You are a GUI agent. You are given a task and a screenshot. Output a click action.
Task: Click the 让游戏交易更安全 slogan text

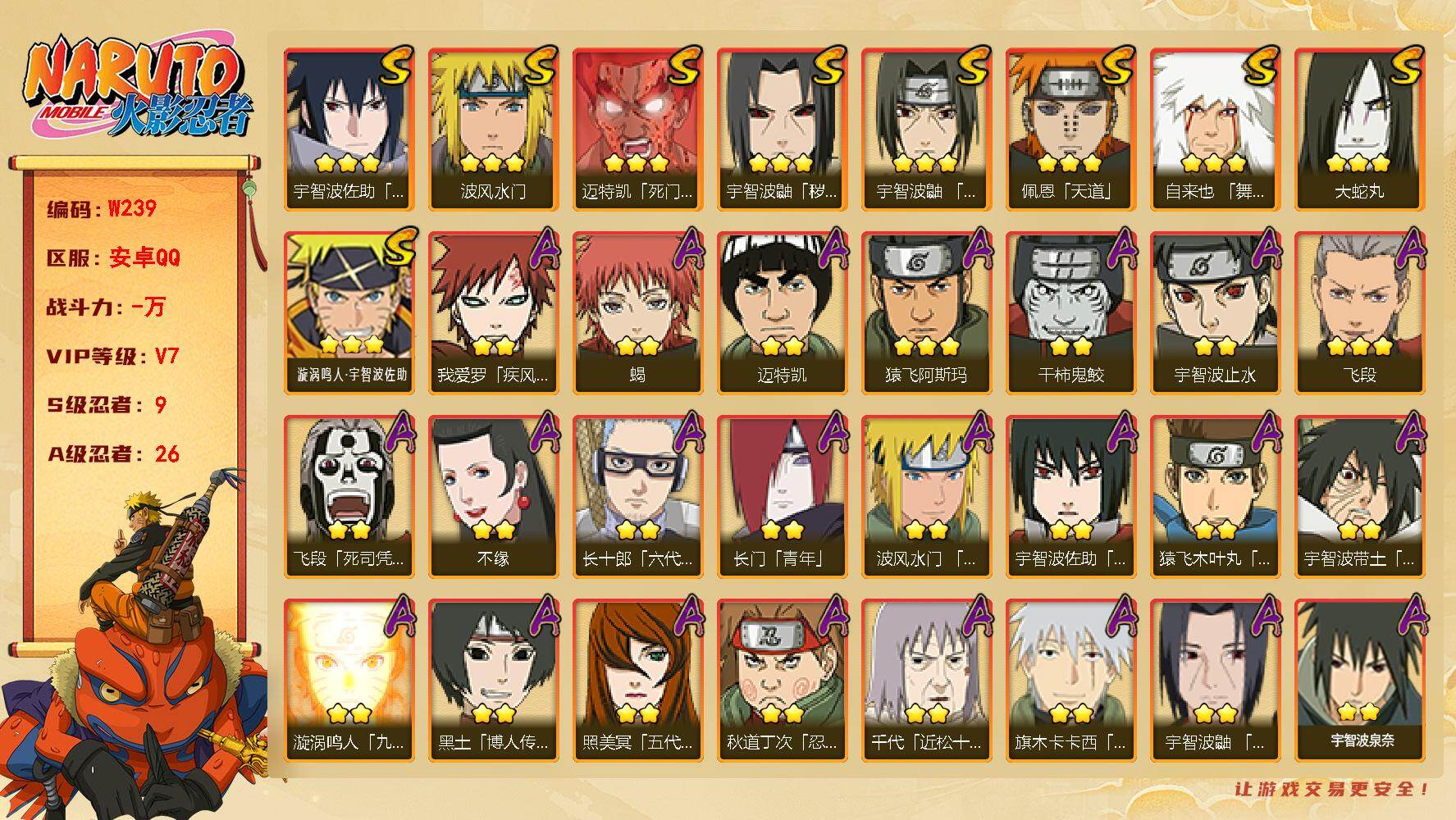click(1333, 789)
